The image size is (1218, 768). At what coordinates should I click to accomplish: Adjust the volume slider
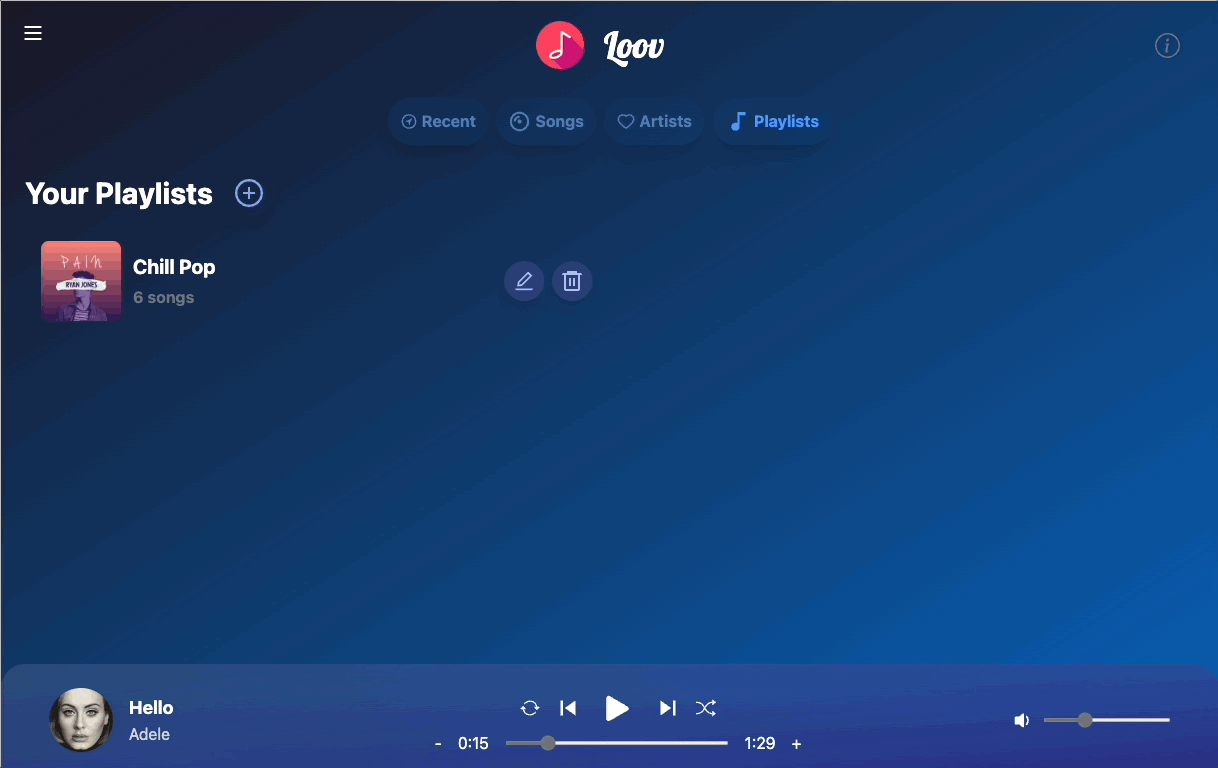(1107, 720)
